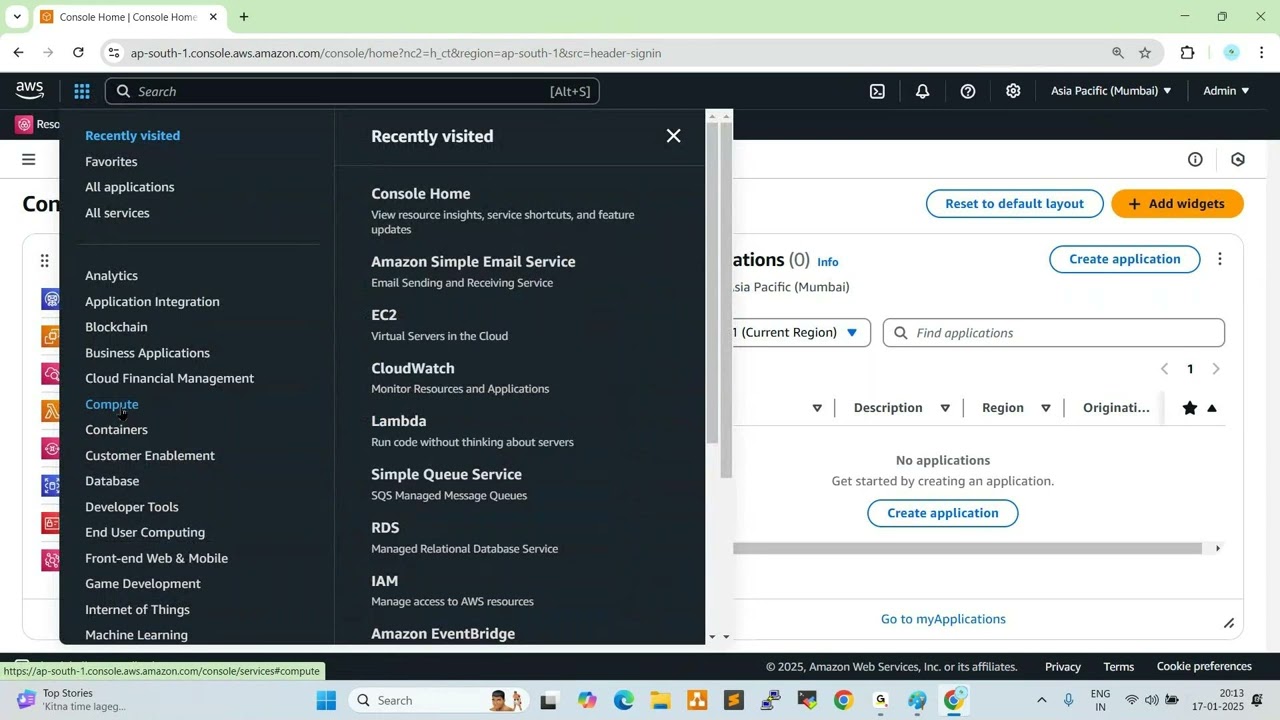
Task: Open RDS from recently visited
Action: [385, 528]
